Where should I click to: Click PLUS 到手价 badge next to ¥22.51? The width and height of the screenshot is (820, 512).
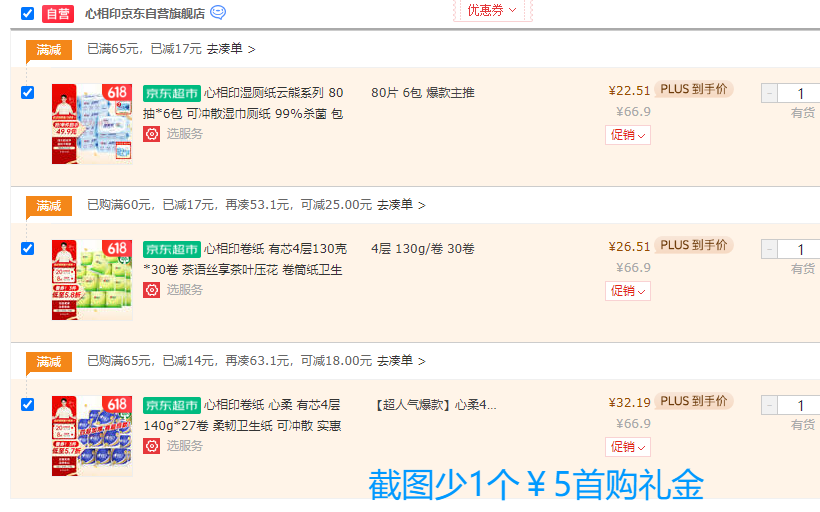[693, 89]
